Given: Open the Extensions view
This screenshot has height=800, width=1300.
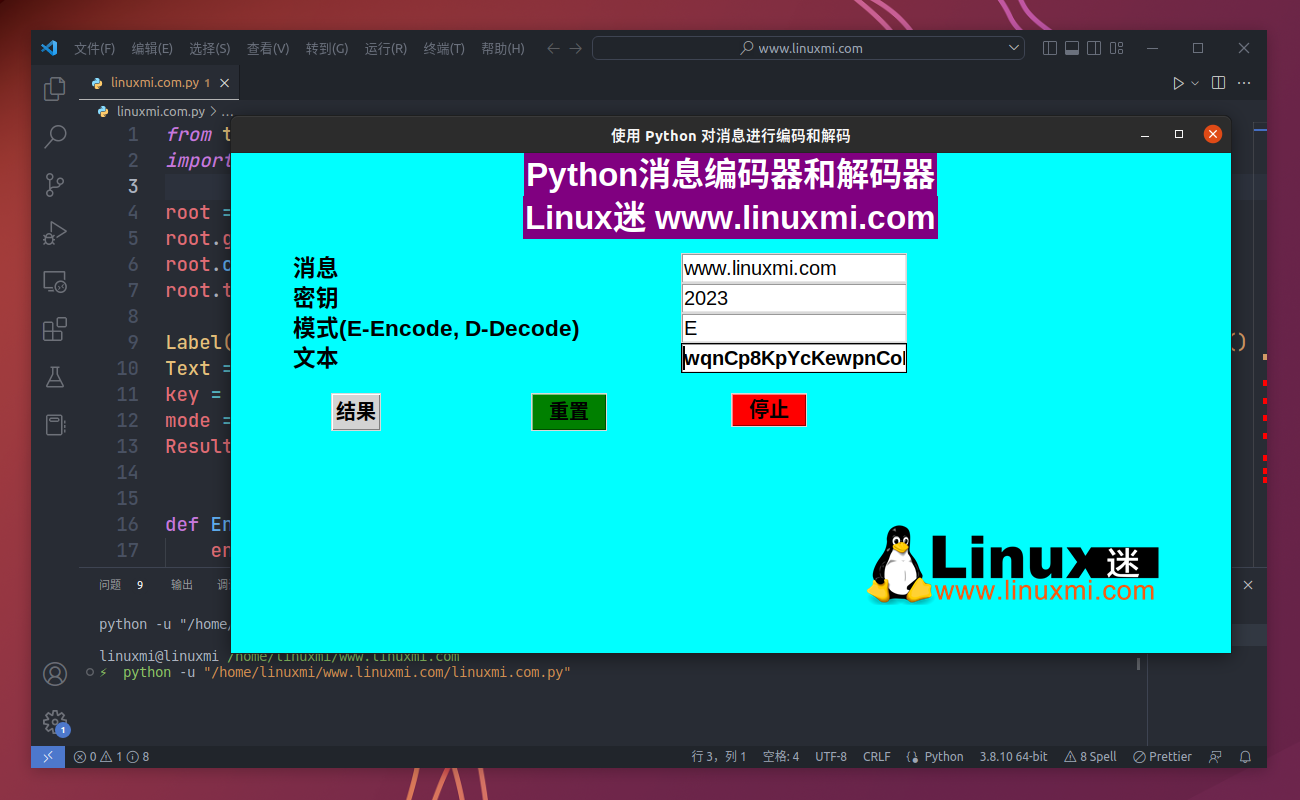Looking at the screenshot, I should pos(55,329).
